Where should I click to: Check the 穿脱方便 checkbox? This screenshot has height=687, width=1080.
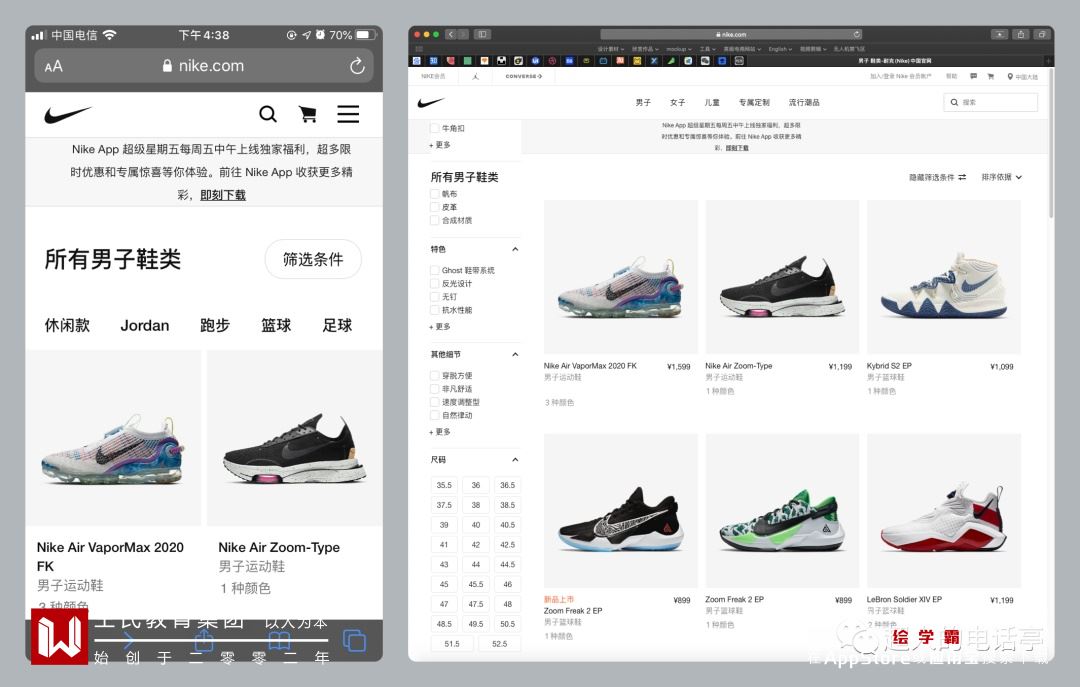coord(435,376)
